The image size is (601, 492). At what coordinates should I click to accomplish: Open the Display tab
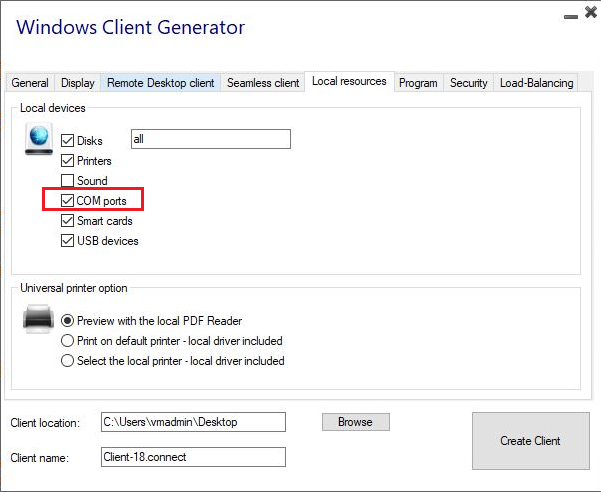point(78,83)
